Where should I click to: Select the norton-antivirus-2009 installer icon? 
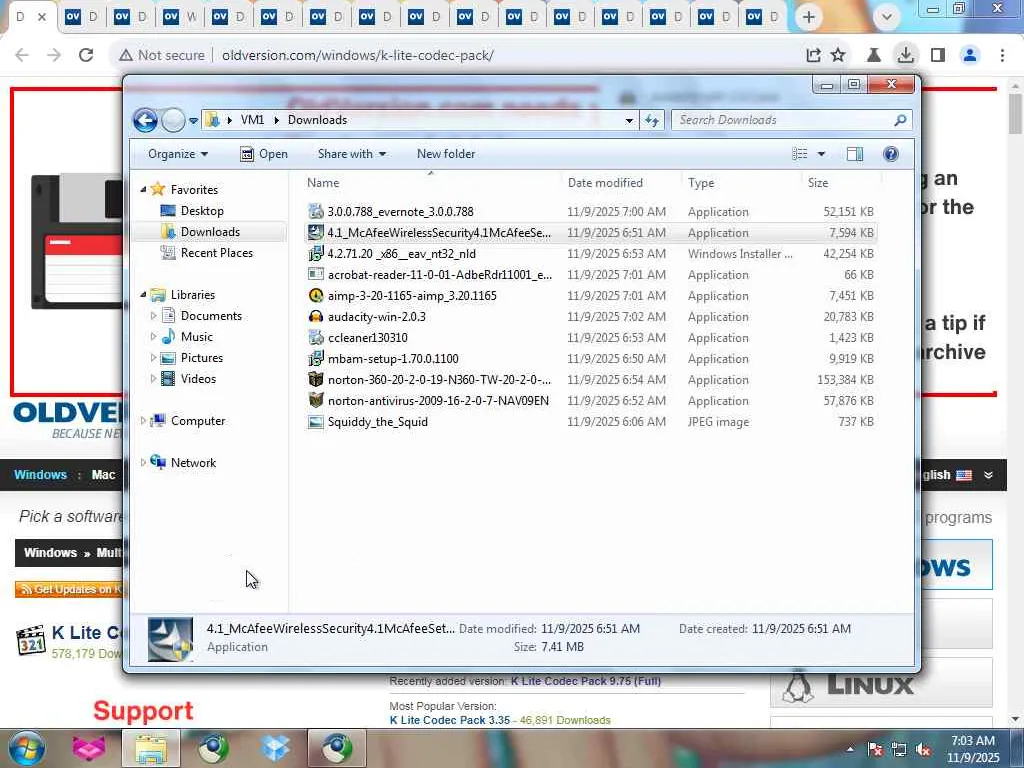[316, 400]
